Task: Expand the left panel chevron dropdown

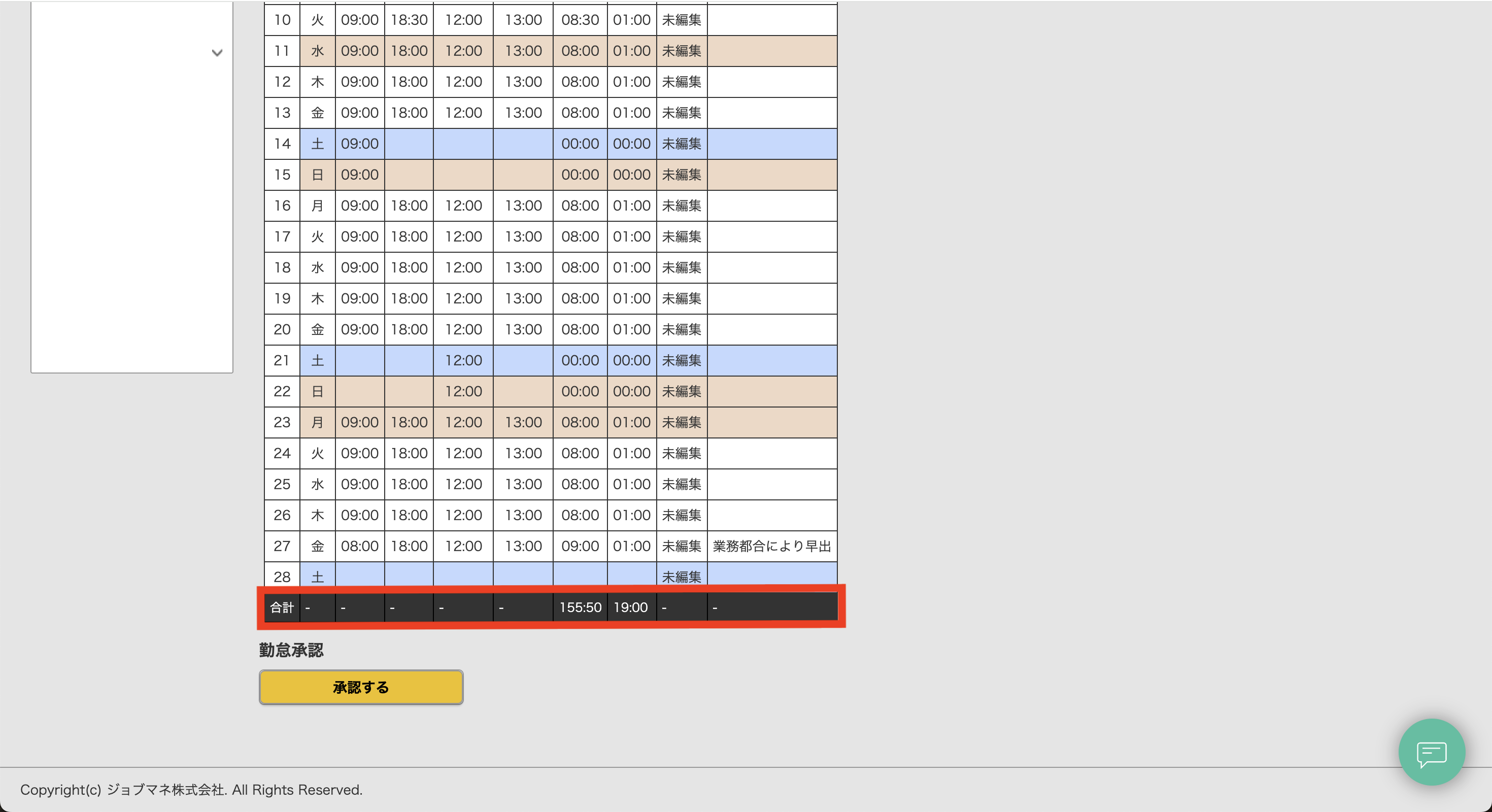Action: pyautogui.click(x=217, y=53)
